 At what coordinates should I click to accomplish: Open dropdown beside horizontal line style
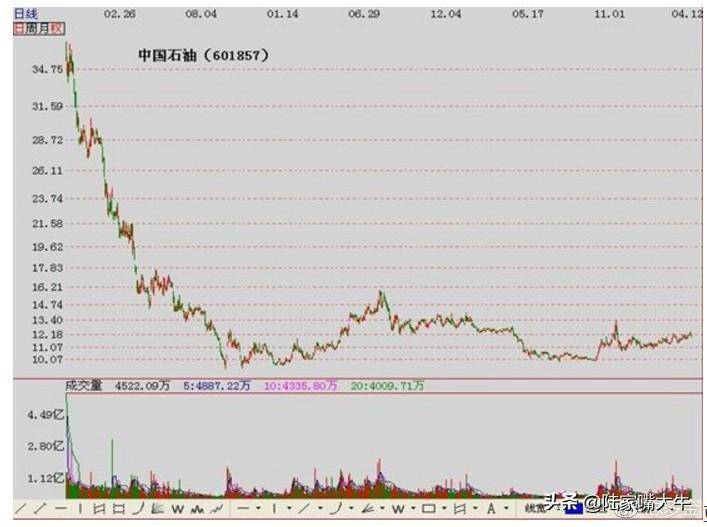coord(258,508)
